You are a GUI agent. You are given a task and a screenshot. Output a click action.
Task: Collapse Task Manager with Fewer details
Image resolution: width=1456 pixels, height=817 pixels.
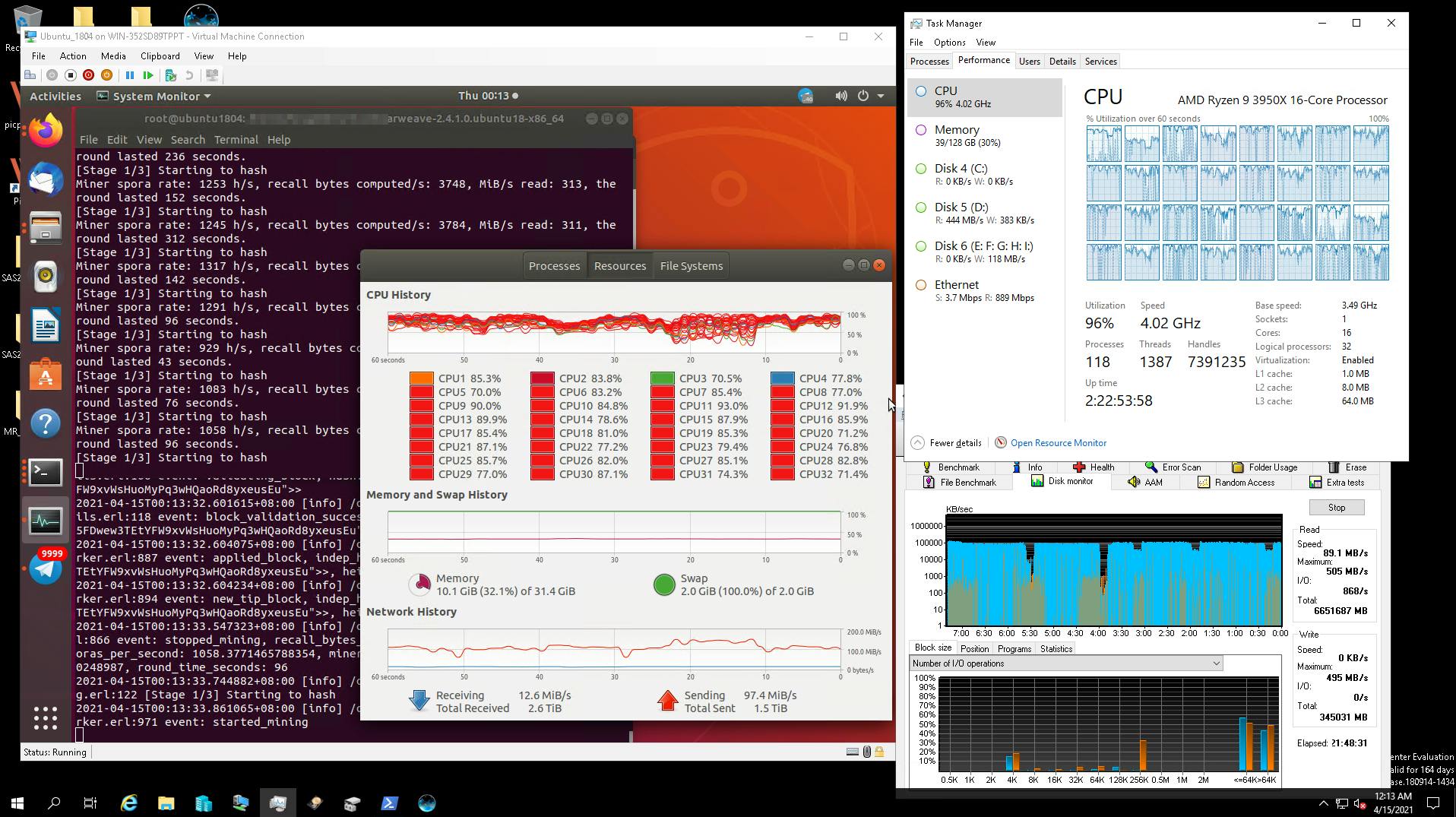[947, 443]
